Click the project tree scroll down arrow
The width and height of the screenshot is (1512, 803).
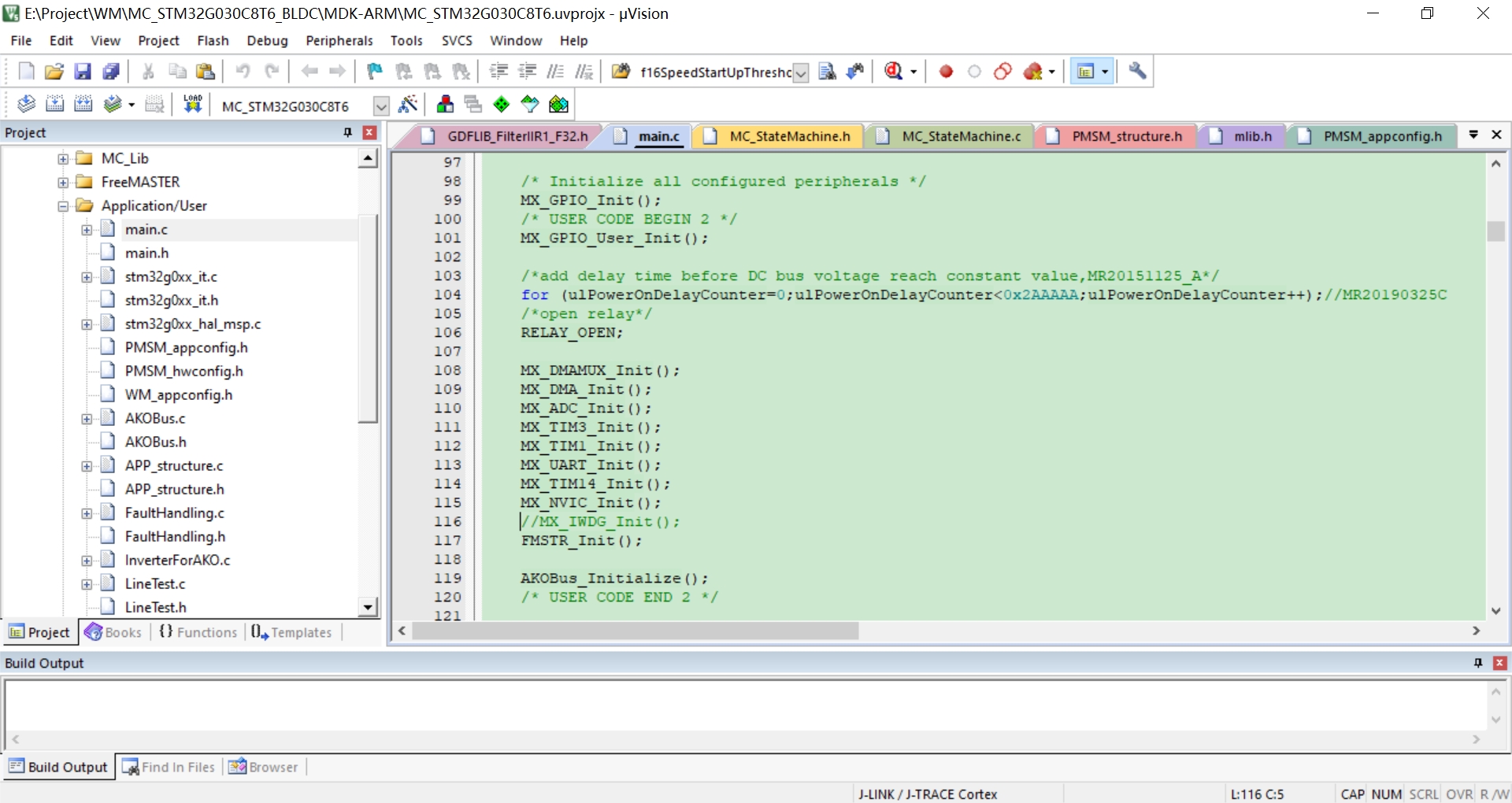(x=368, y=607)
